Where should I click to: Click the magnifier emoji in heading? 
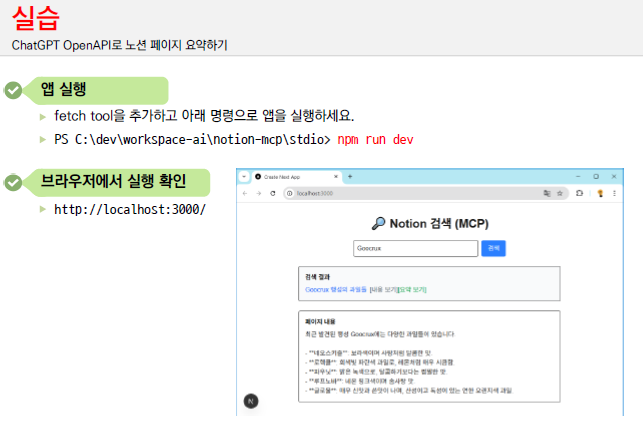pyautogui.click(x=378, y=223)
